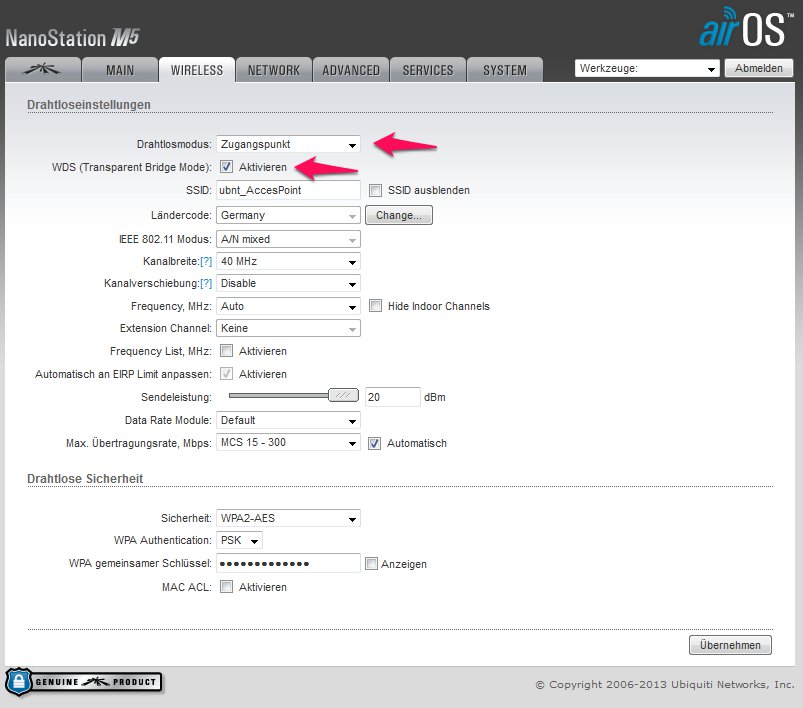
Task: Click the SSID input field
Action: 288,190
